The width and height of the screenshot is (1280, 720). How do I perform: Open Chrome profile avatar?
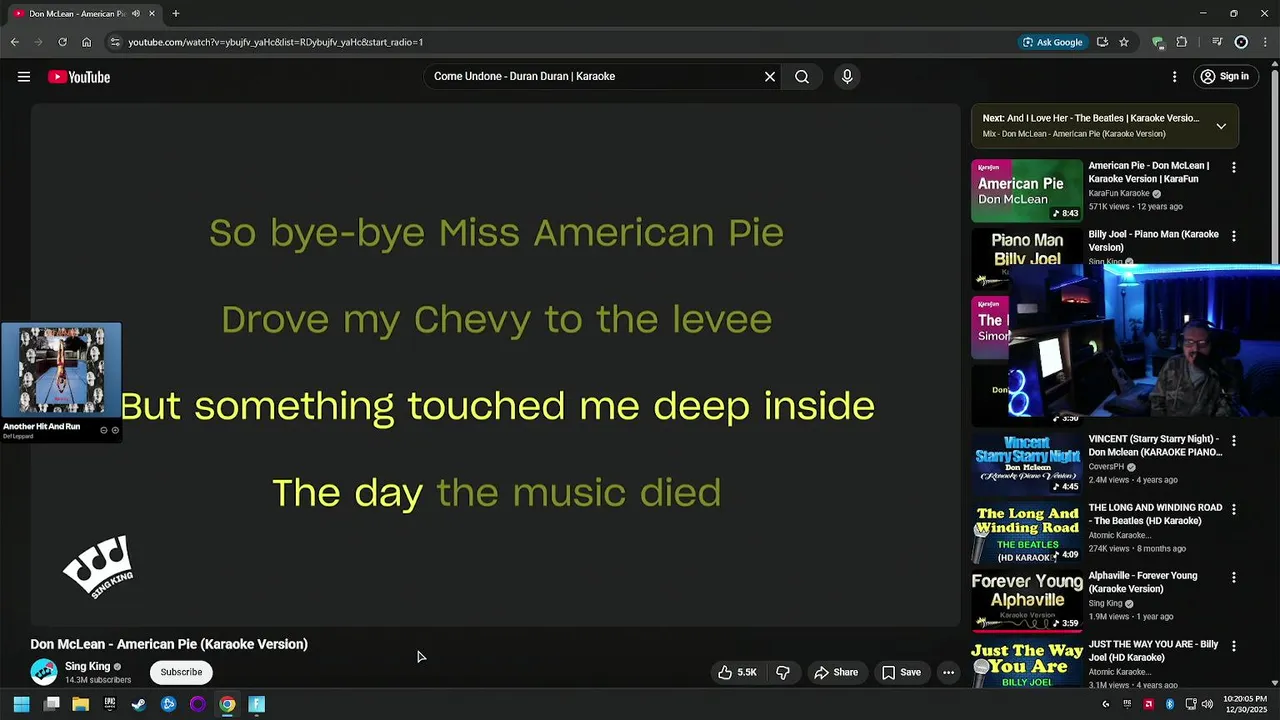tap(1241, 42)
